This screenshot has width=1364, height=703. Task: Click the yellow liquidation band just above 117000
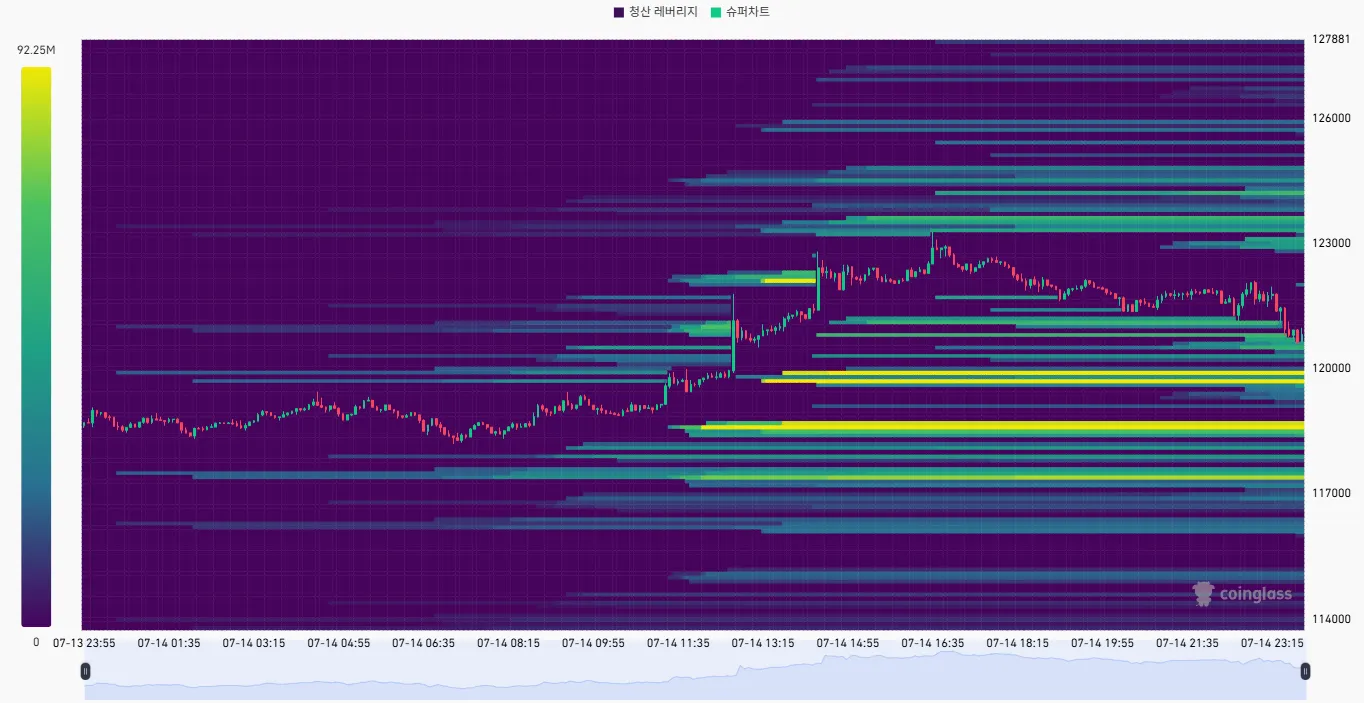[1000, 477]
